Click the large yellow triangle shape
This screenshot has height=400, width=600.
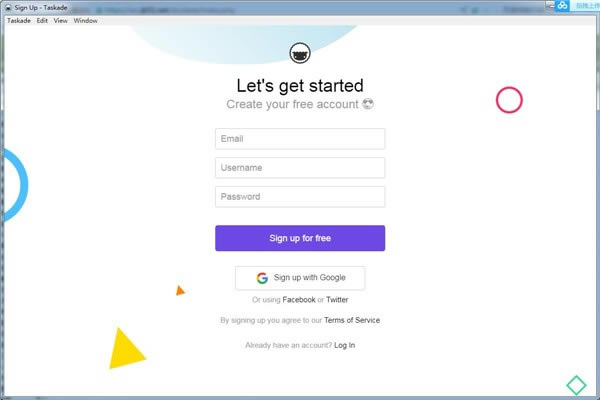tap(126, 350)
